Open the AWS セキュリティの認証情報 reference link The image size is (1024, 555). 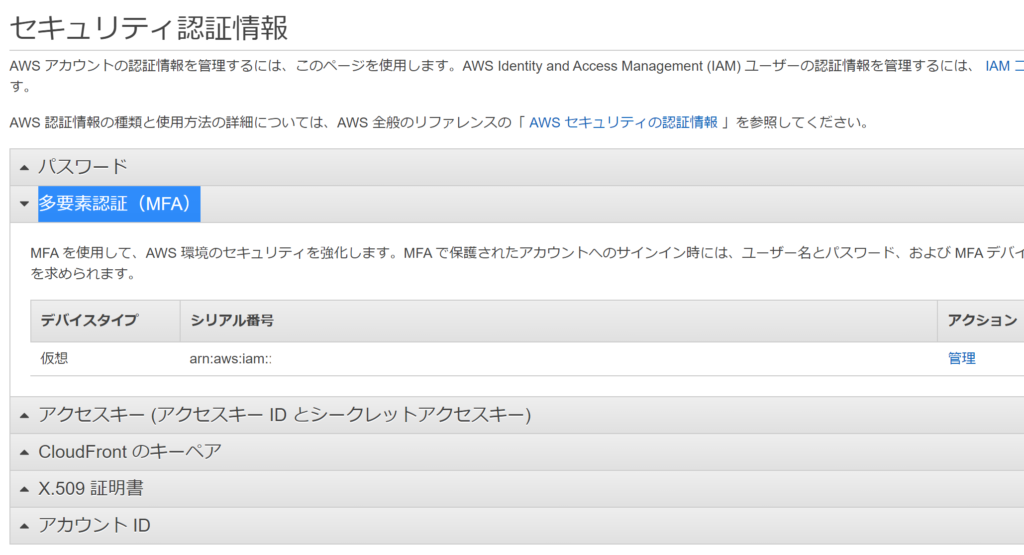click(x=623, y=122)
